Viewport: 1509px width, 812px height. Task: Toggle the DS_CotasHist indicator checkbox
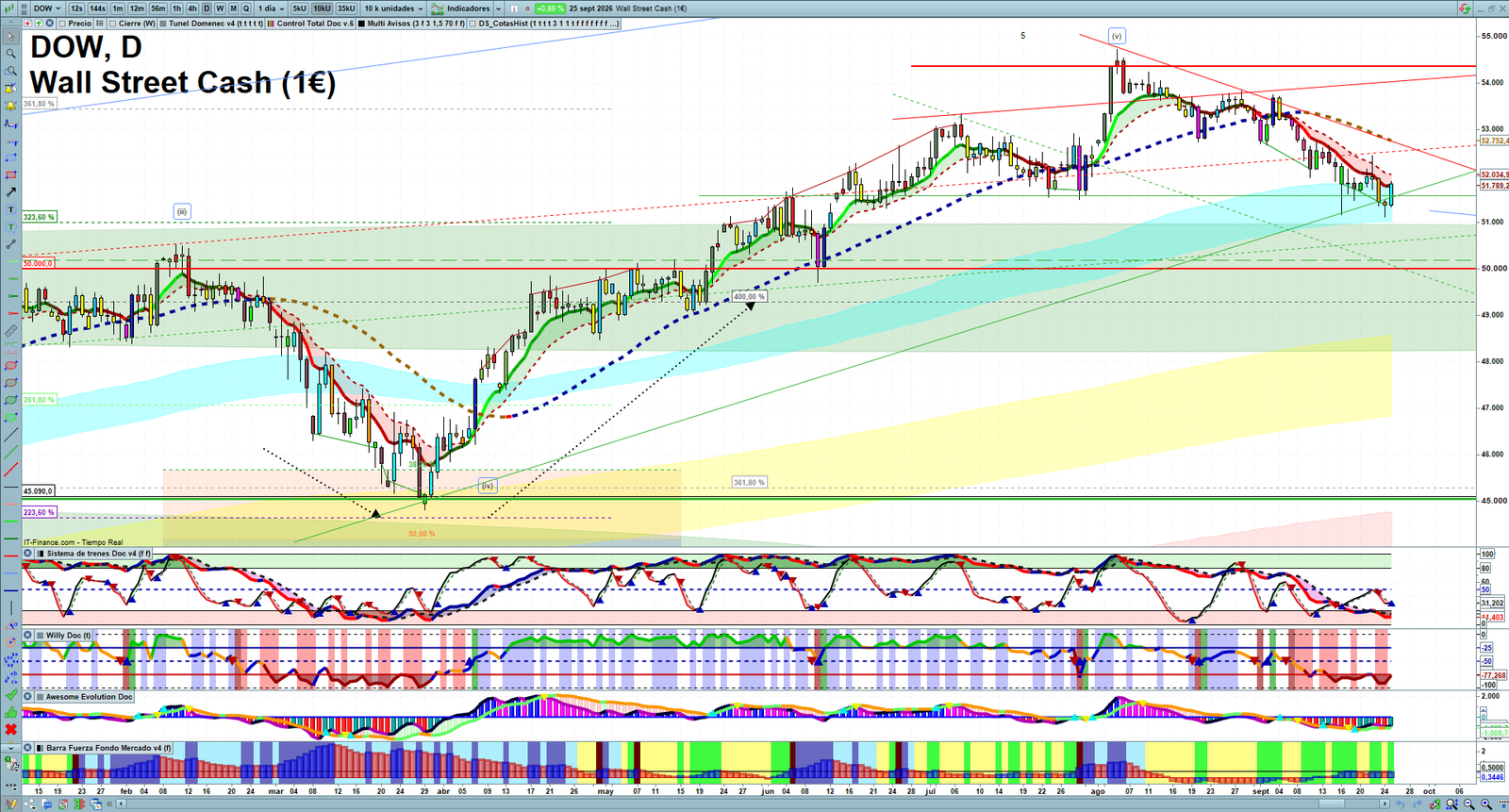pyautogui.click(x=473, y=24)
